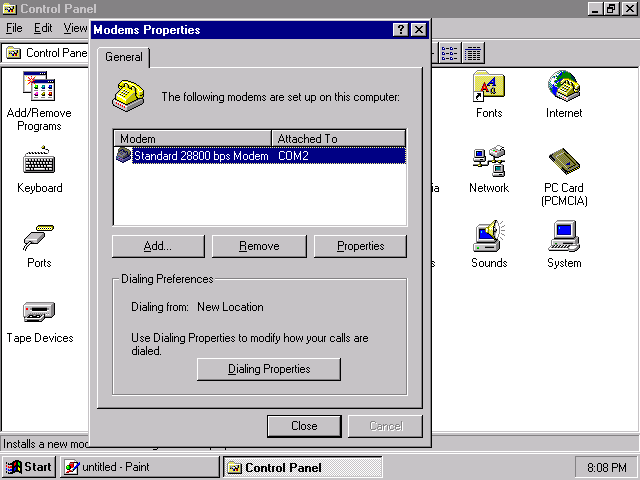Screen dimensions: 640x480
Task: Open modem Properties button
Action: coord(360,246)
